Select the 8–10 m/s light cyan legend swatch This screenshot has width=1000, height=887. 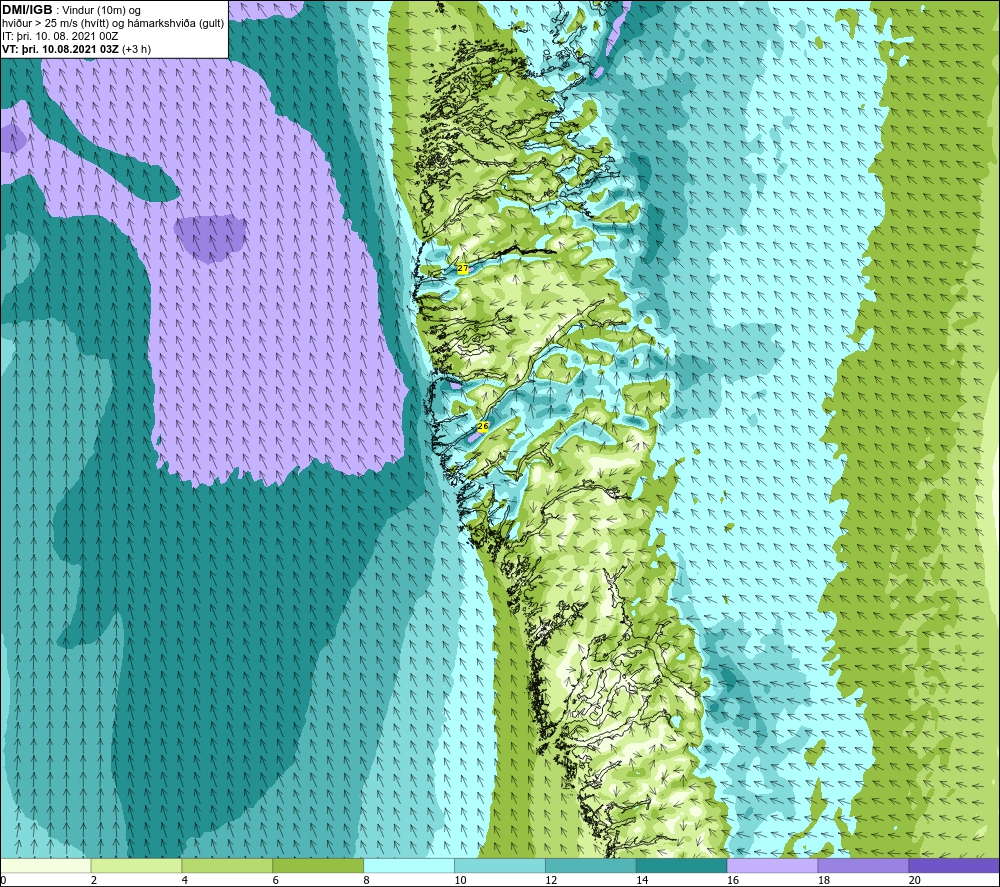click(409, 865)
